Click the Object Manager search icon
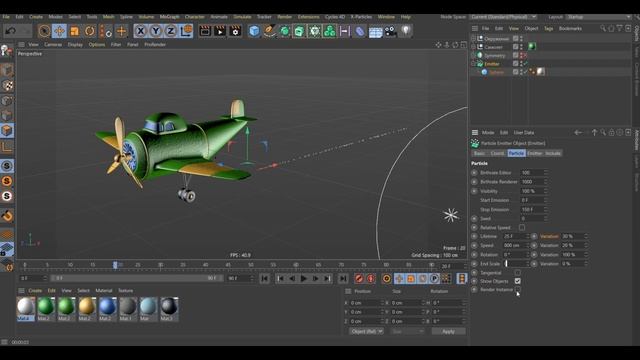Viewport: 640px width, 360px height. point(603,28)
